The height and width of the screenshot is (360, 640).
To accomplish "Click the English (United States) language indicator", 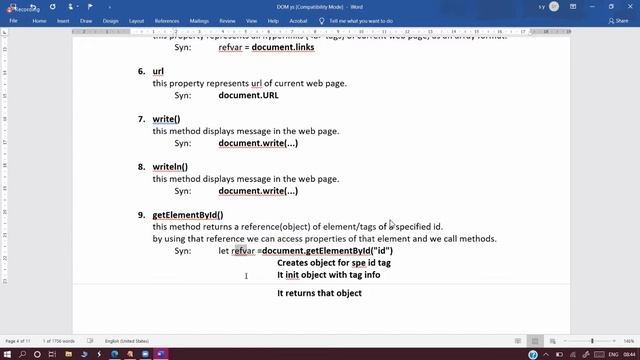I will click(127, 341).
